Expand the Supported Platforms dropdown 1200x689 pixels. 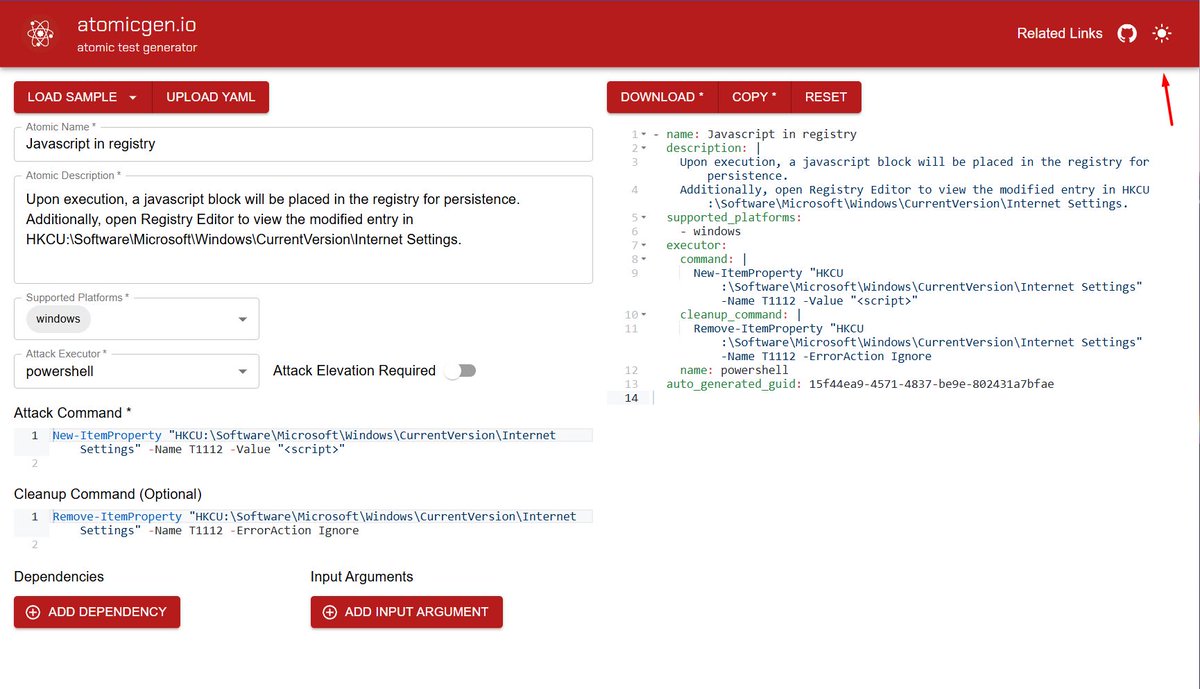[x=243, y=319]
